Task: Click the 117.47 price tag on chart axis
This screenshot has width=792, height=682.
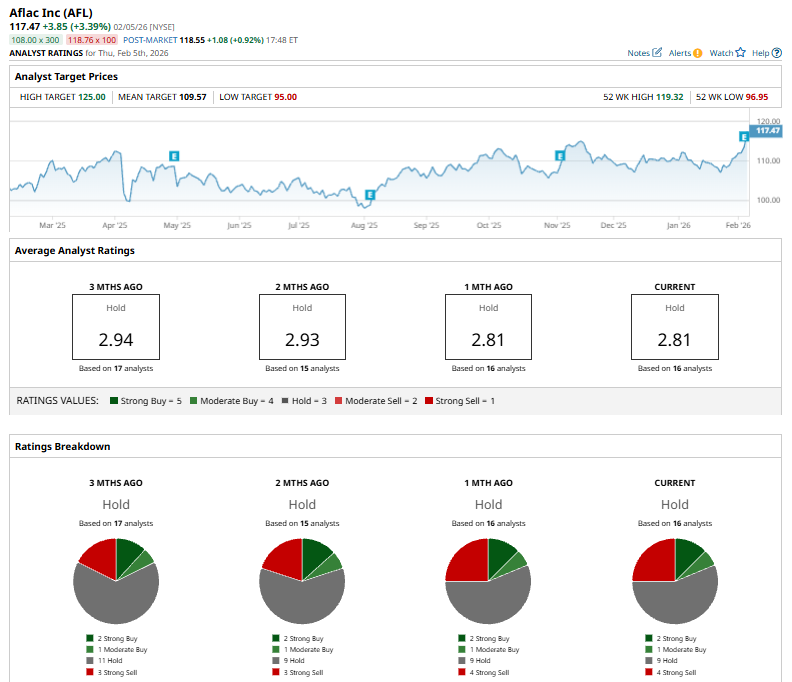Action: click(767, 131)
